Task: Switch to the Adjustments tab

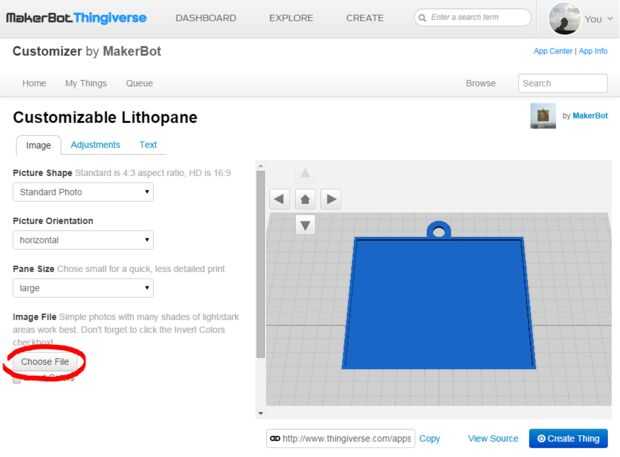Action: coord(95,145)
